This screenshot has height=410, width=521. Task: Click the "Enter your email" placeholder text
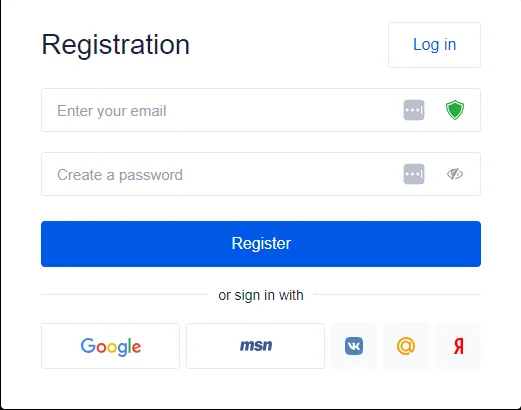[112, 111]
